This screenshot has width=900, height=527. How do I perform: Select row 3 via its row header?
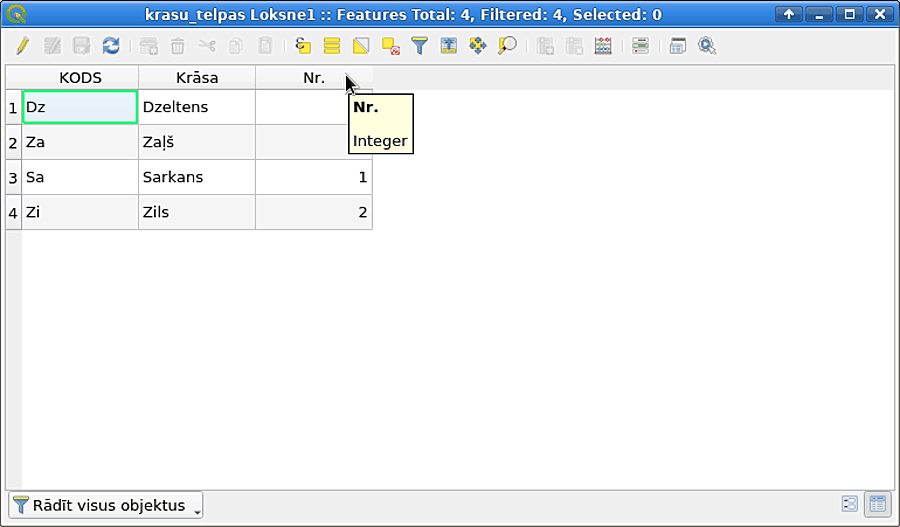[13, 177]
